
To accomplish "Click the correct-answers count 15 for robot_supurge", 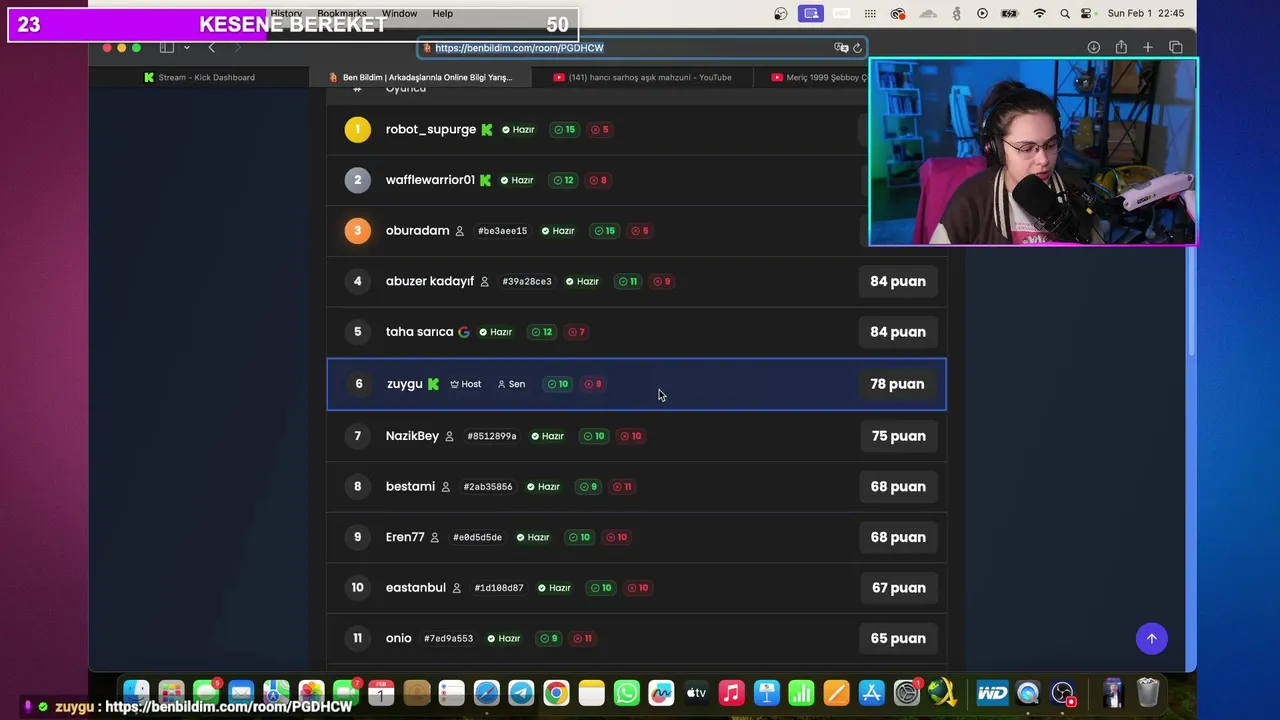I will [565, 130].
